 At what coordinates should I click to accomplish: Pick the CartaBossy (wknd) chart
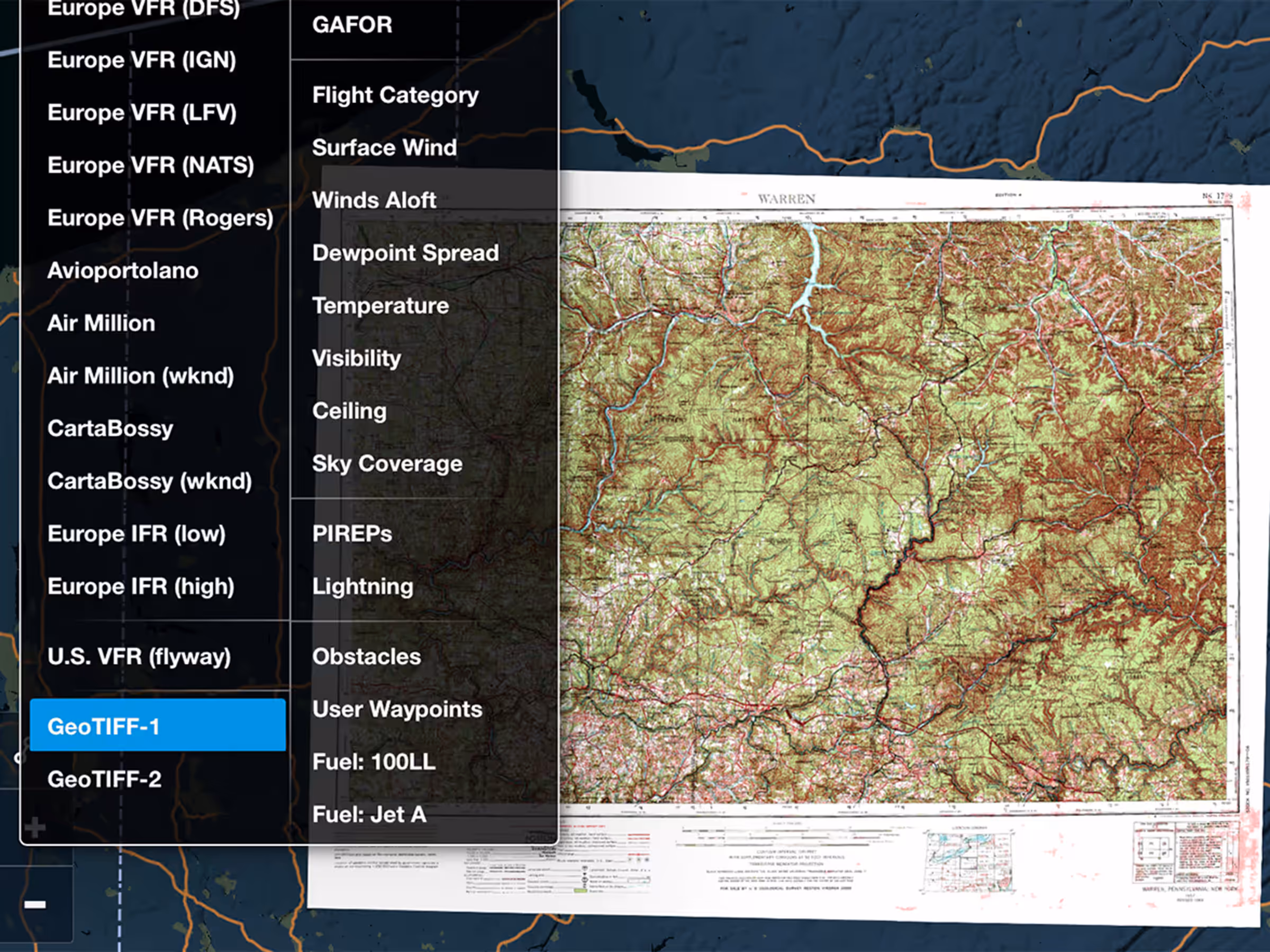pos(149,480)
